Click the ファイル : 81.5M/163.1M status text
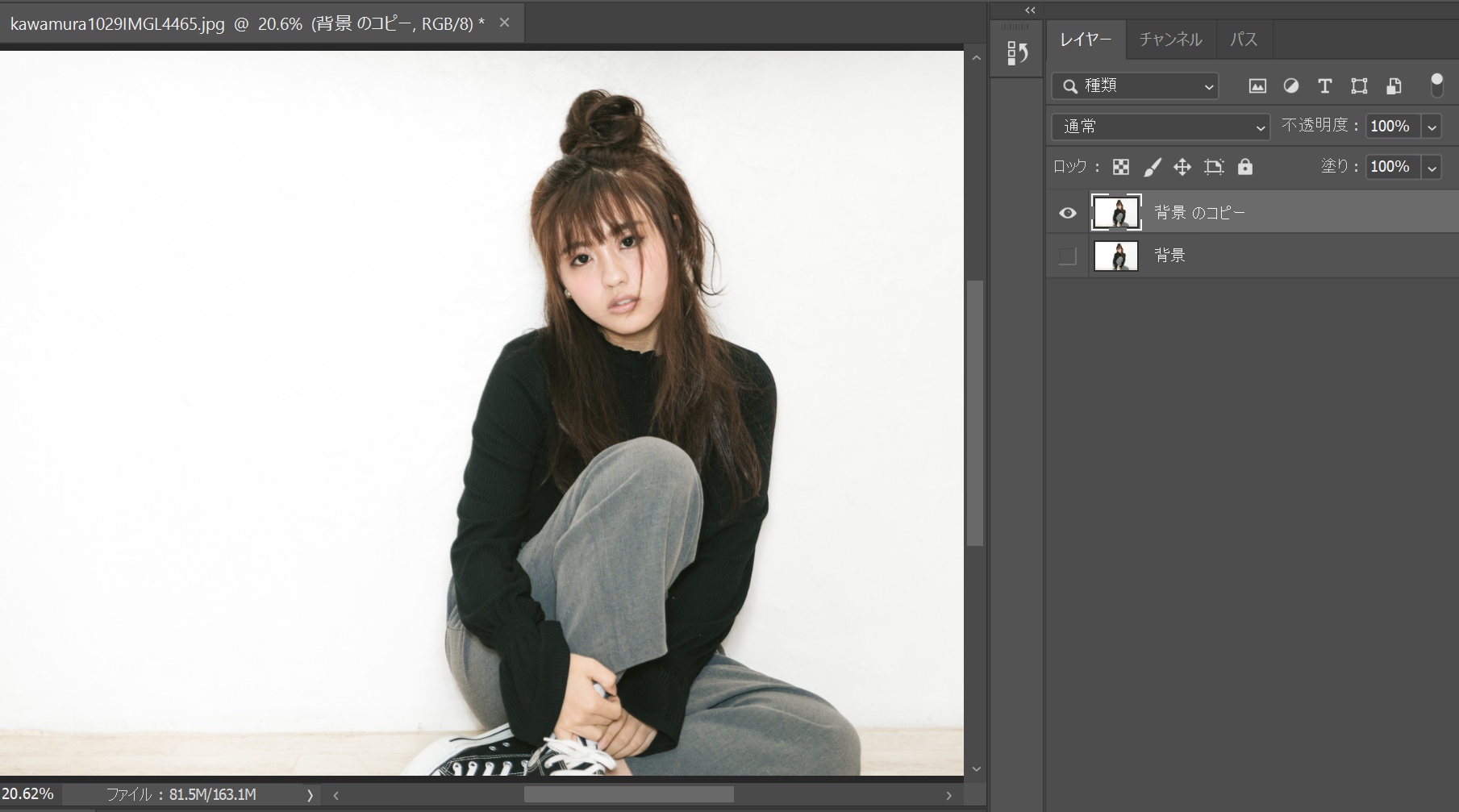 coord(181,795)
